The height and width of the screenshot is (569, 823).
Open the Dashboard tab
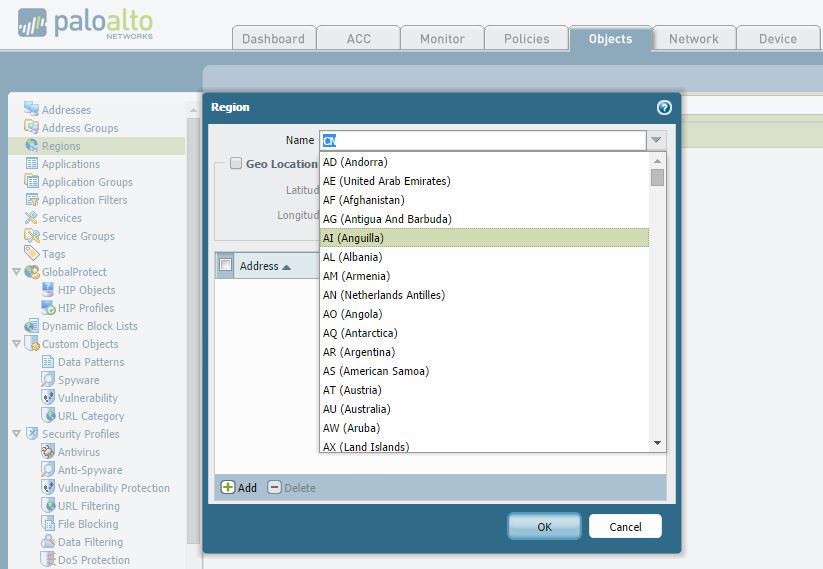pos(273,38)
